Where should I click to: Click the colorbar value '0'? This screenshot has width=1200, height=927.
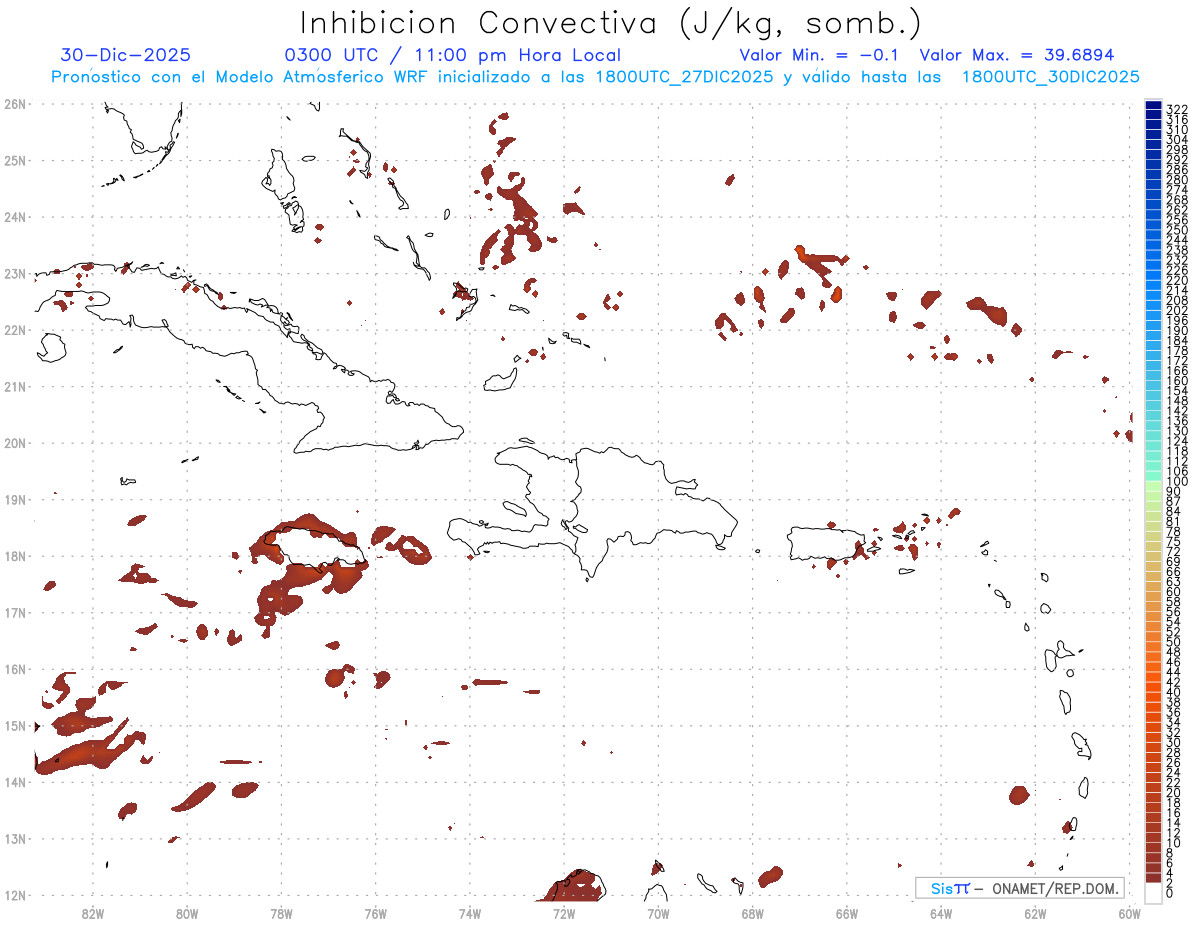click(x=1170, y=893)
